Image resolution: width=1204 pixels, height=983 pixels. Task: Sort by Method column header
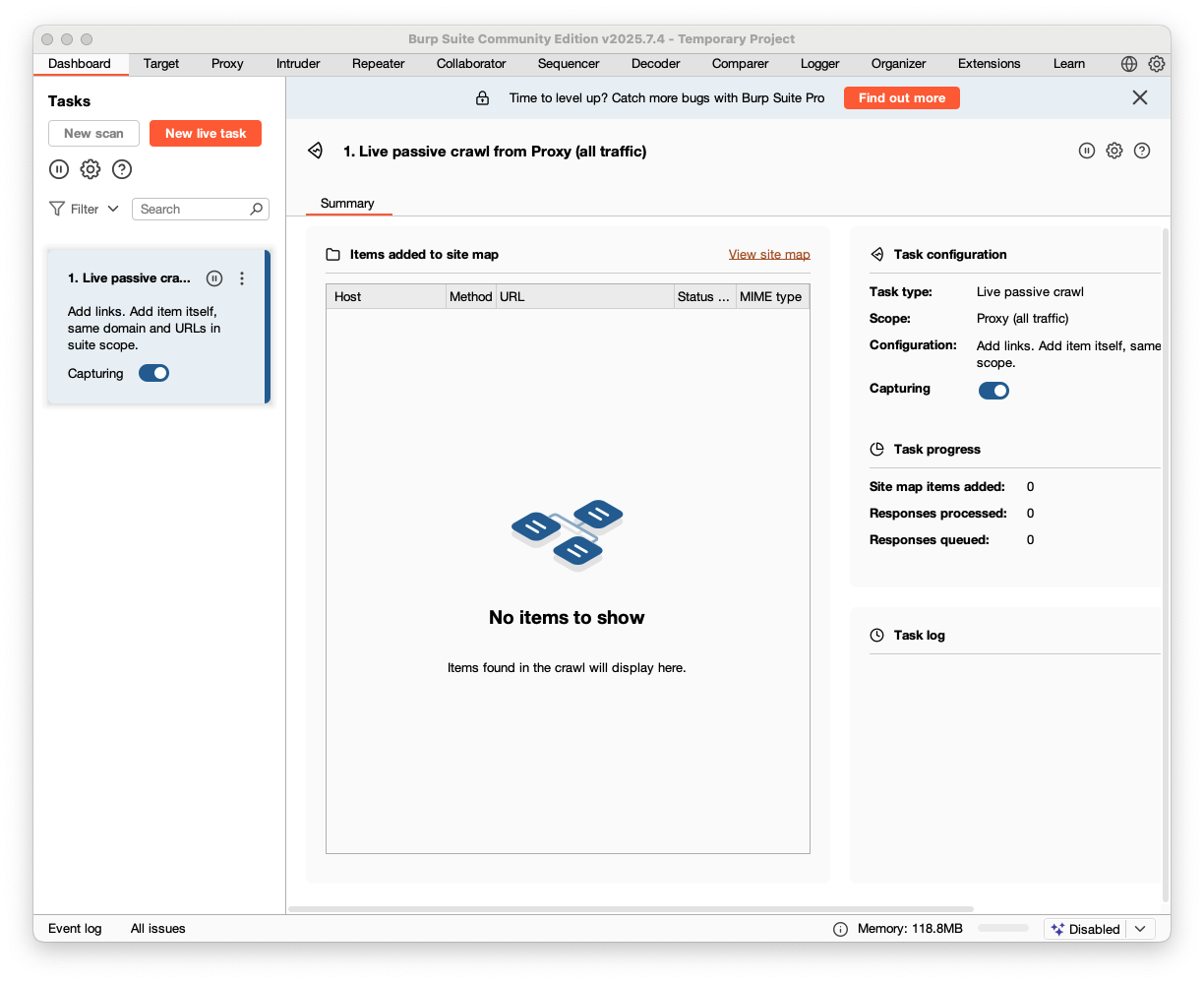pos(470,296)
